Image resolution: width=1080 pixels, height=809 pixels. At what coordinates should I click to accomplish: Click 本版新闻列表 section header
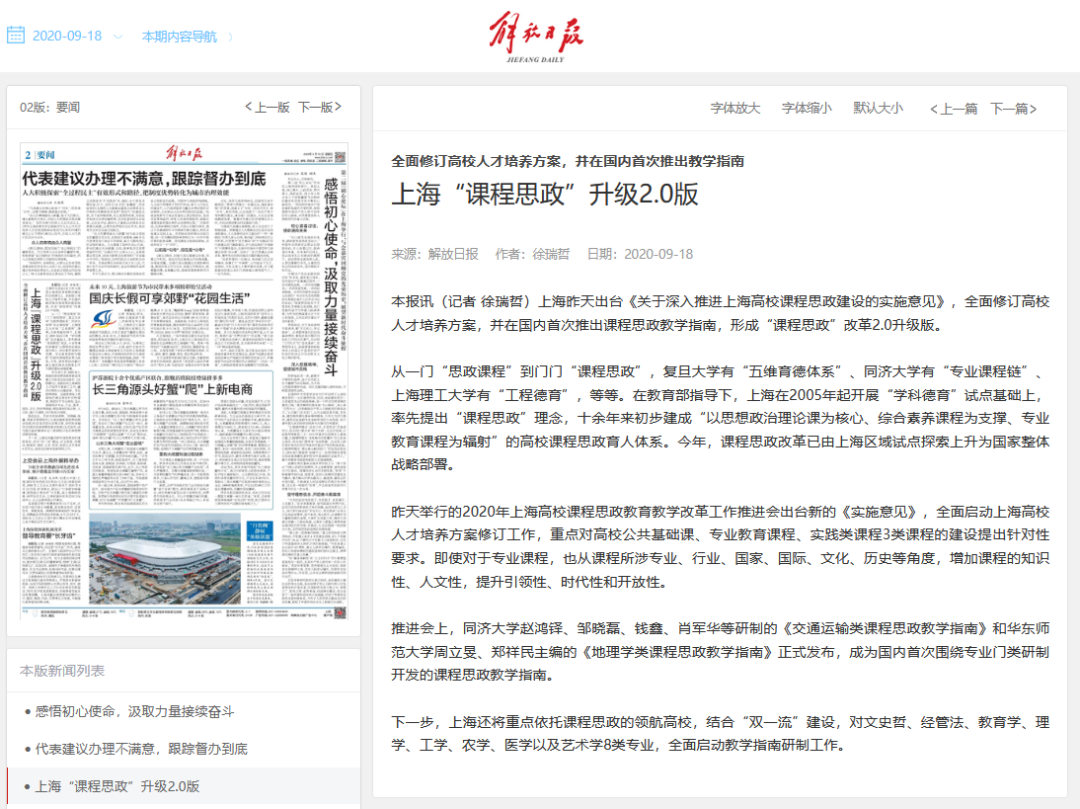62,671
